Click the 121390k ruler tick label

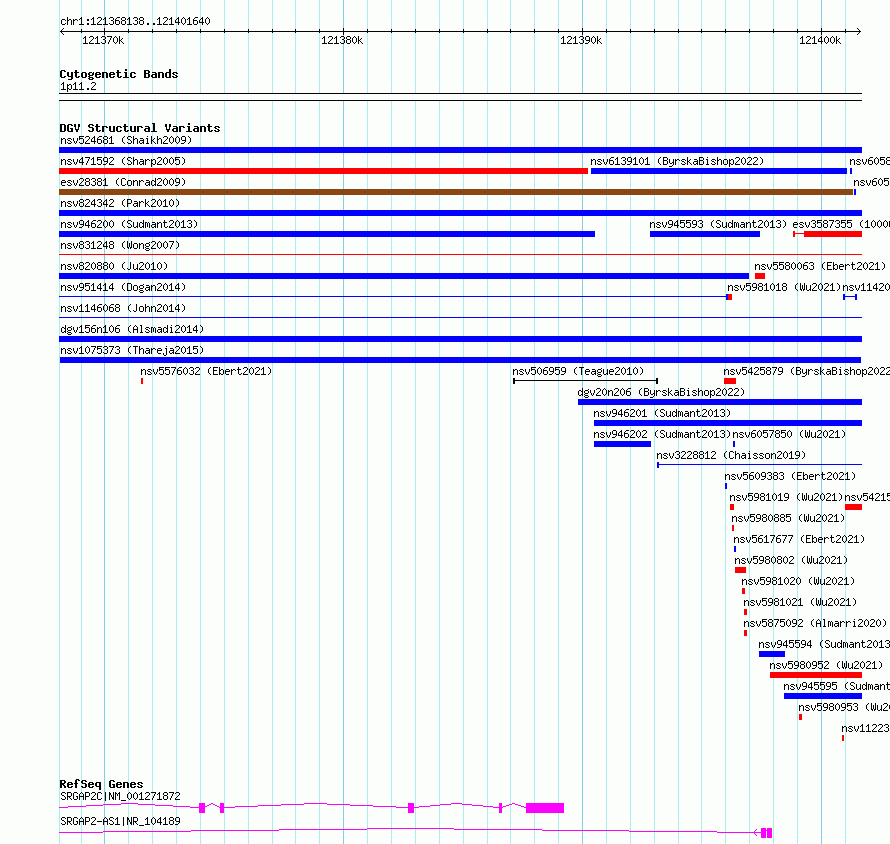[581, 40]
